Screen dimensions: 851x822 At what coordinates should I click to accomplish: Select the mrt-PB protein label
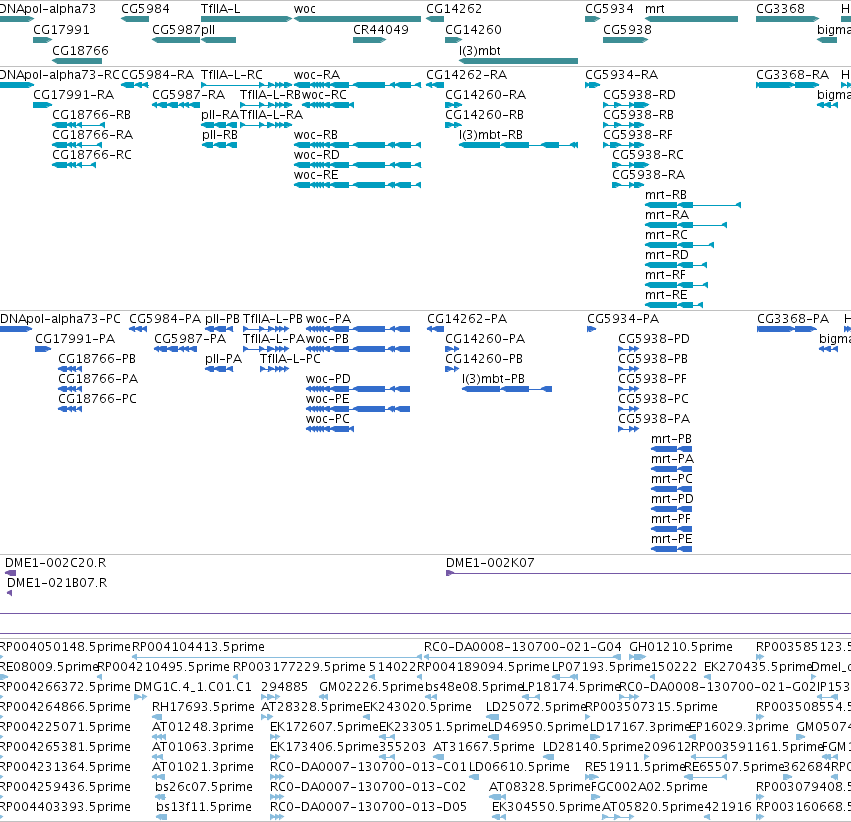coord(671,438)
